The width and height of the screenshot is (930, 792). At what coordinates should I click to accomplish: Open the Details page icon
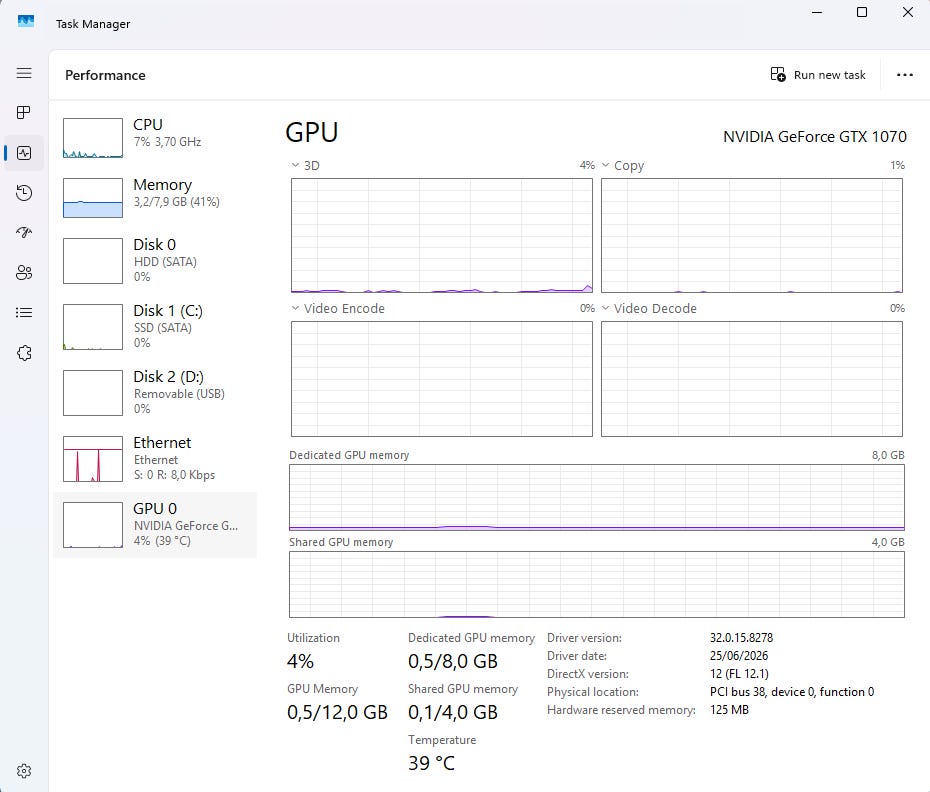coord(24,313)
